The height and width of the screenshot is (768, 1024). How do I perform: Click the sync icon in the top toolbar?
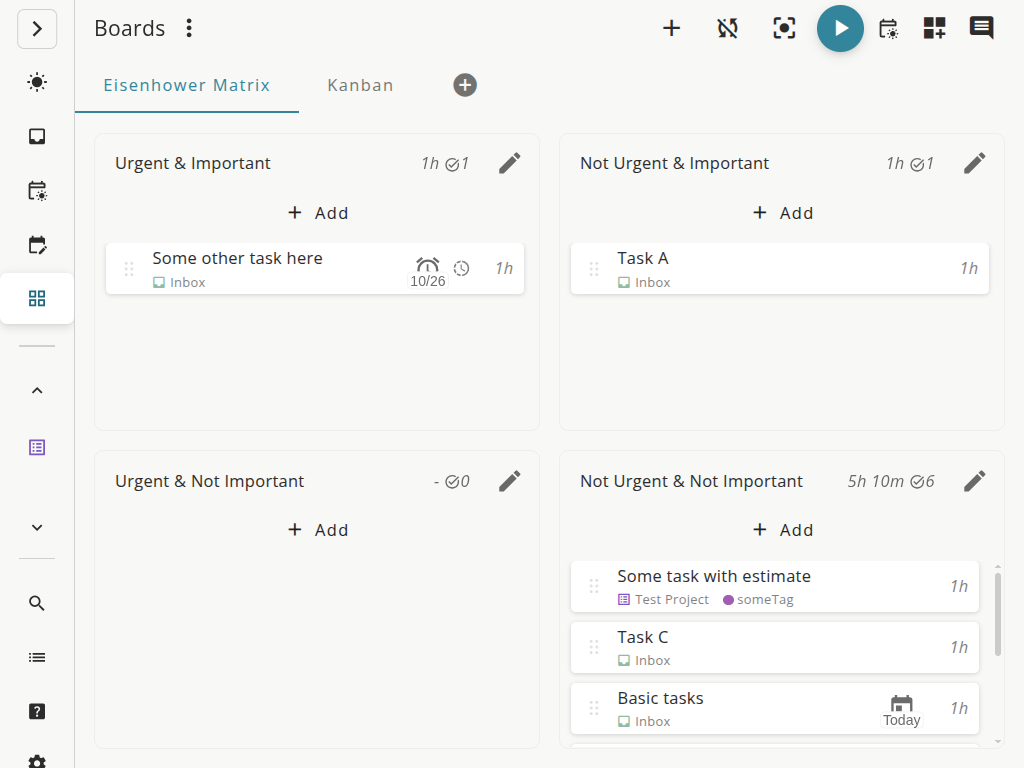(x=727, y=29)
